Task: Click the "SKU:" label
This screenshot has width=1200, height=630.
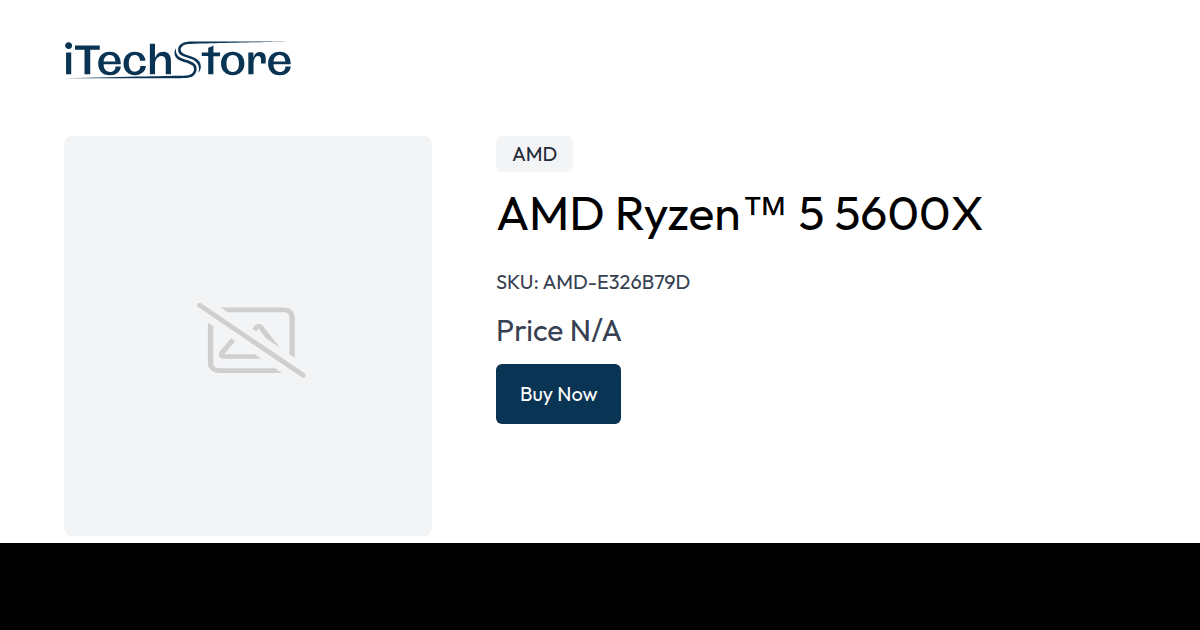Action: pyautogui.click(x=517, y=282)
